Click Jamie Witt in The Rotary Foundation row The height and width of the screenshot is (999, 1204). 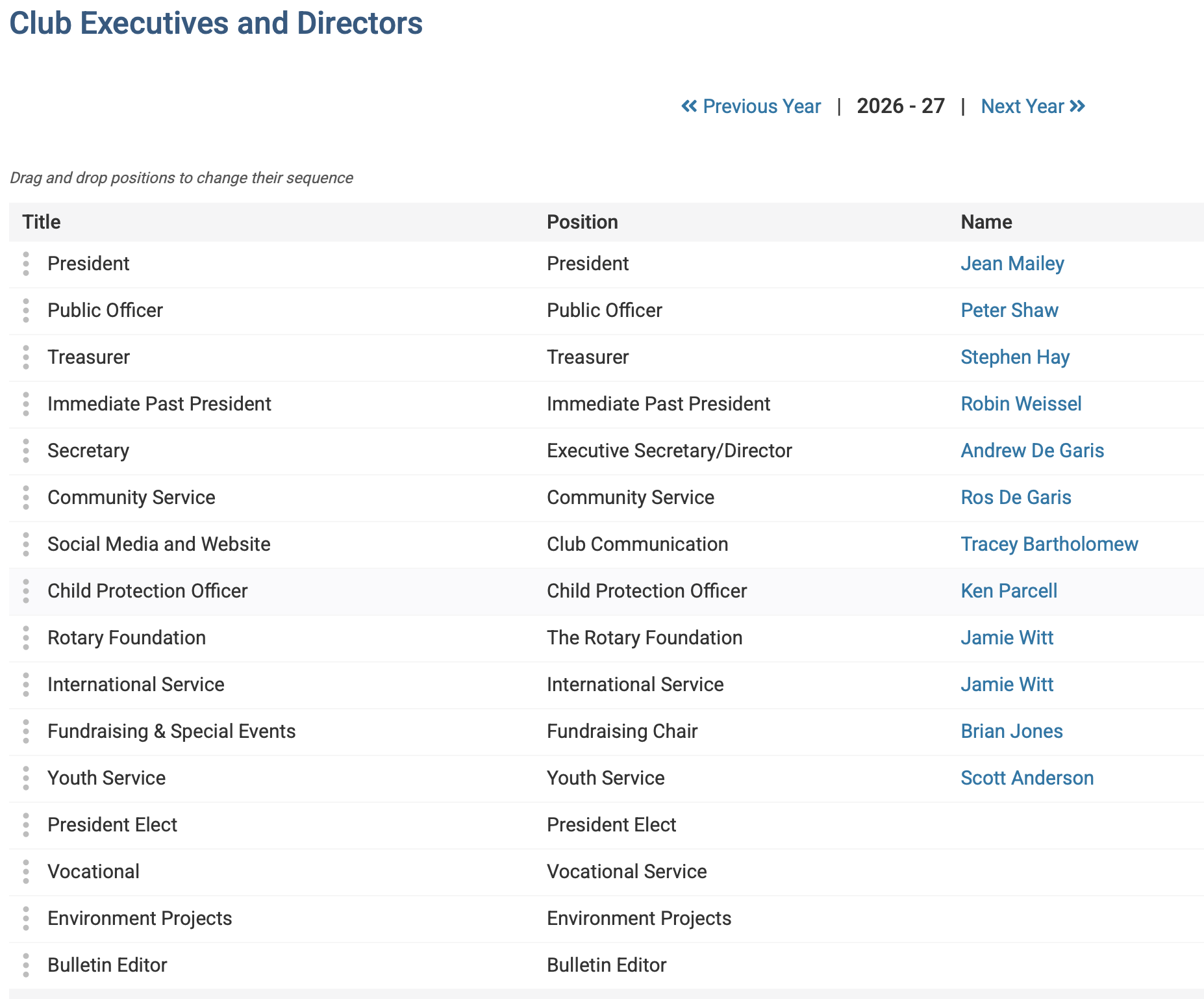click(x=1007, y=638)
